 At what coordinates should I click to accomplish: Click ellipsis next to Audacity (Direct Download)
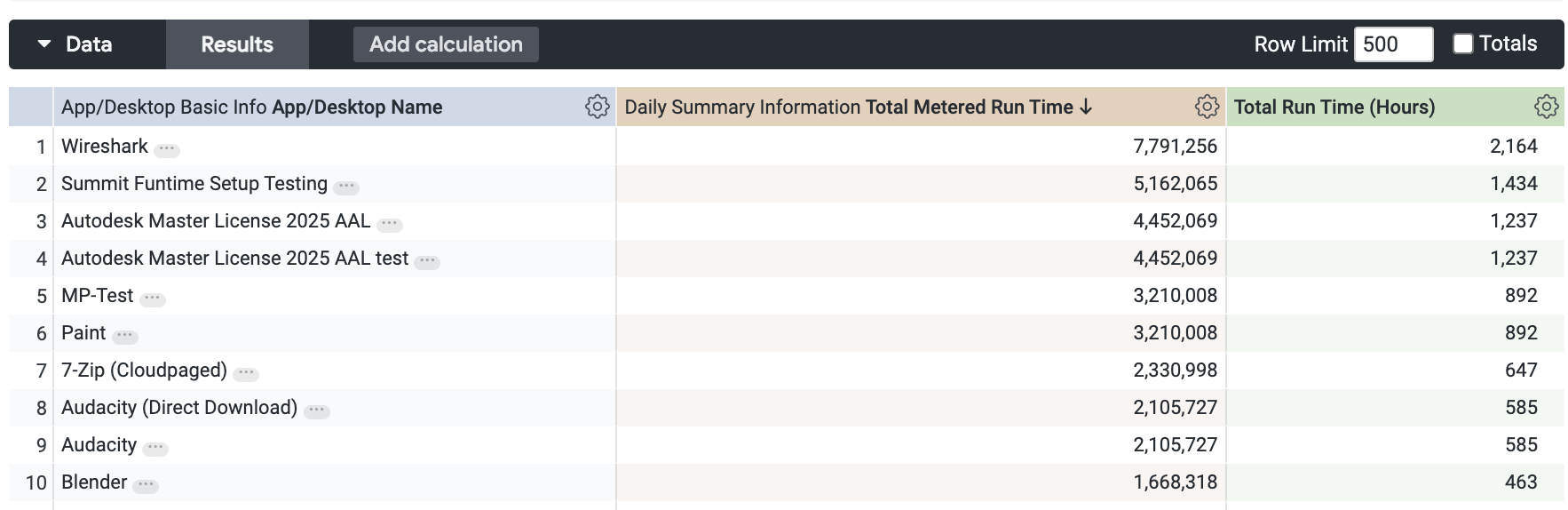pos(317,410)
